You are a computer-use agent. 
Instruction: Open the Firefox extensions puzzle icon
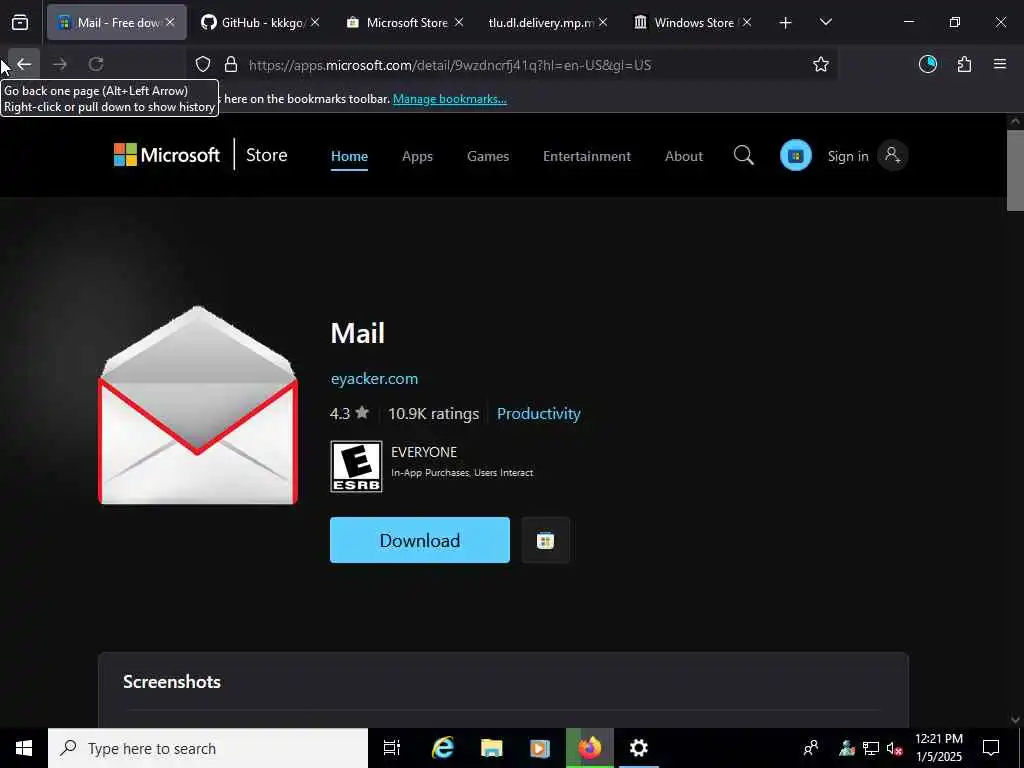pos(964,64)
